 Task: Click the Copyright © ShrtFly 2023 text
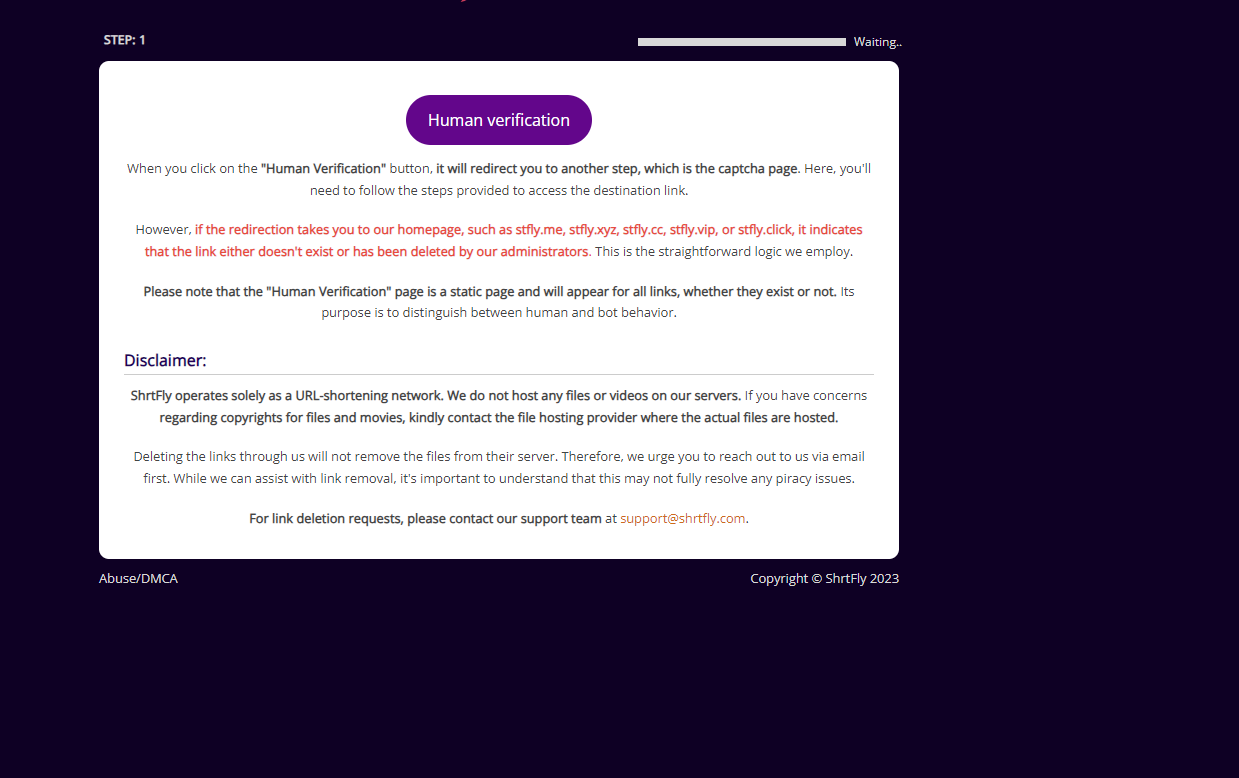click(825, 578)
